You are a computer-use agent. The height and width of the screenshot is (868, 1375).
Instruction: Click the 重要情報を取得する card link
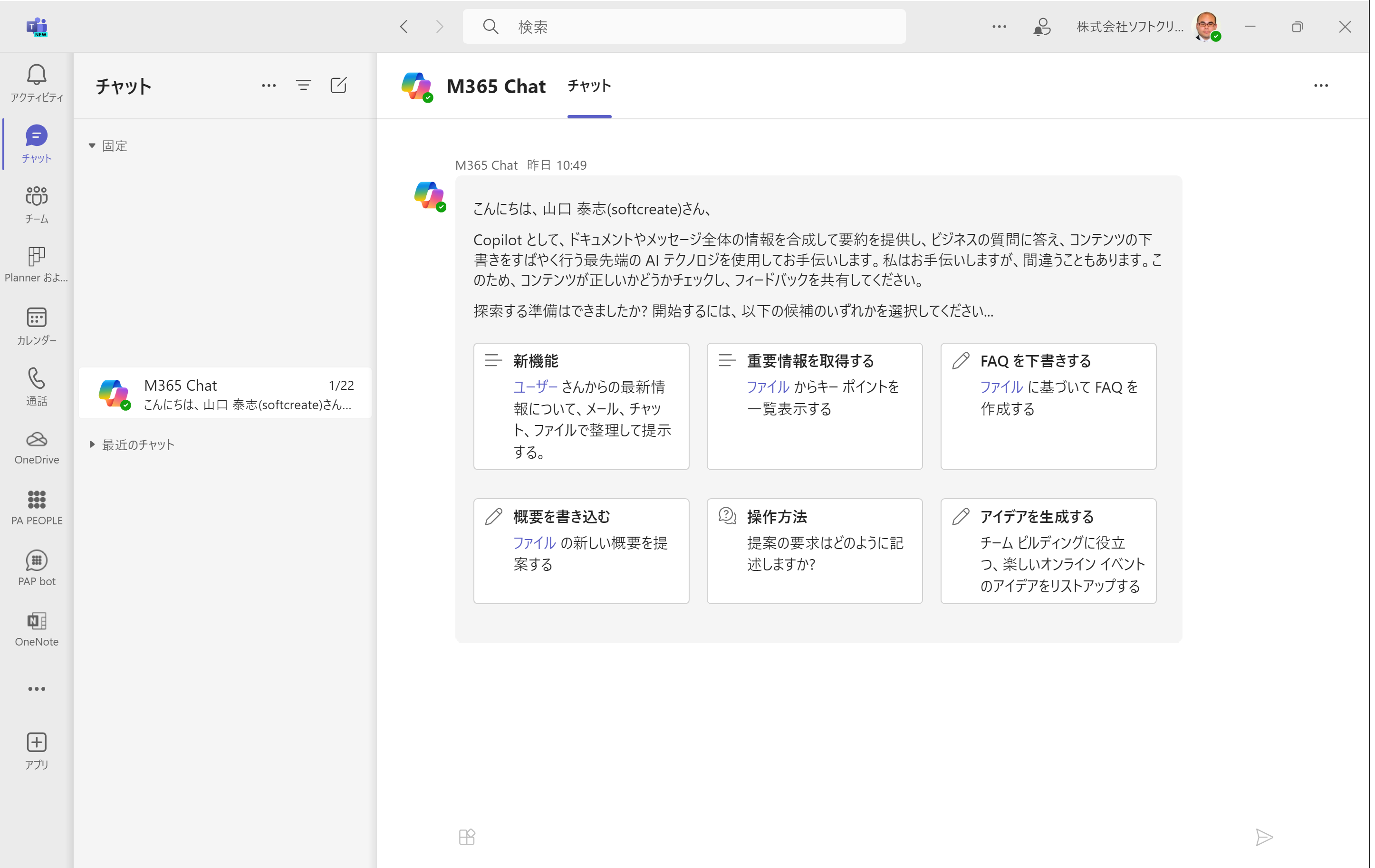[x=815, y=405]
